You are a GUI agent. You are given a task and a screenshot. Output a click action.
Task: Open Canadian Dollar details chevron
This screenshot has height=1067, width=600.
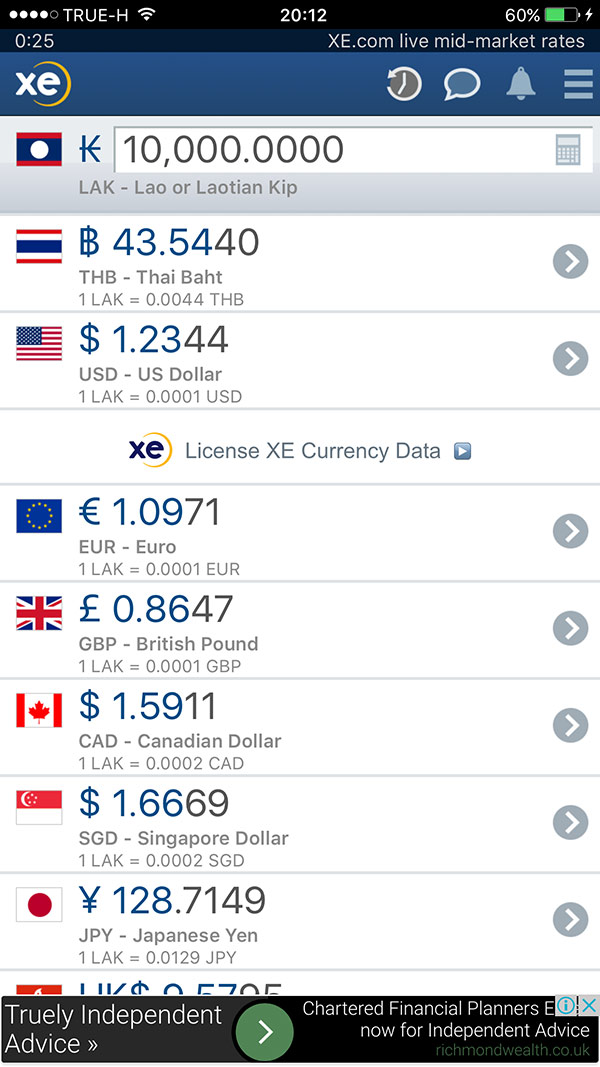[x=570, y=725]
